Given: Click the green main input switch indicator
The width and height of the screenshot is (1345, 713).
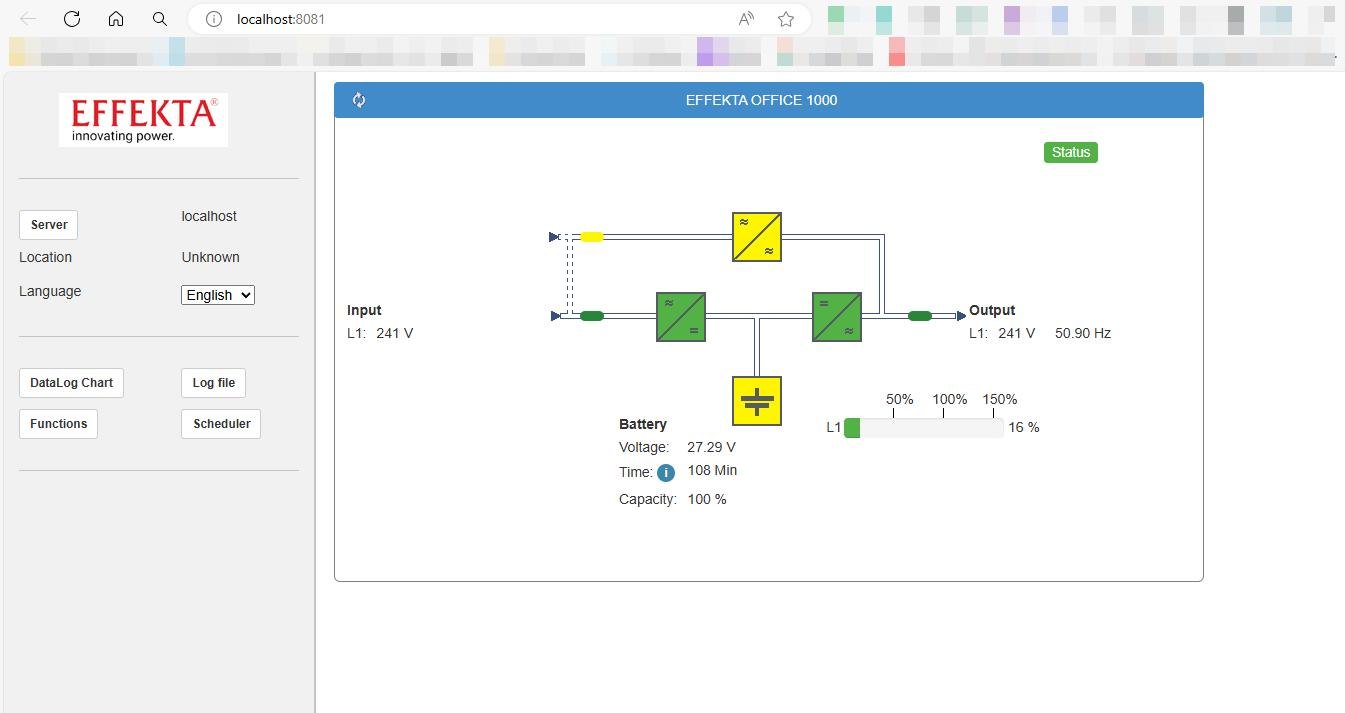Looking at the screenshot, I should [x=592, y=316].
